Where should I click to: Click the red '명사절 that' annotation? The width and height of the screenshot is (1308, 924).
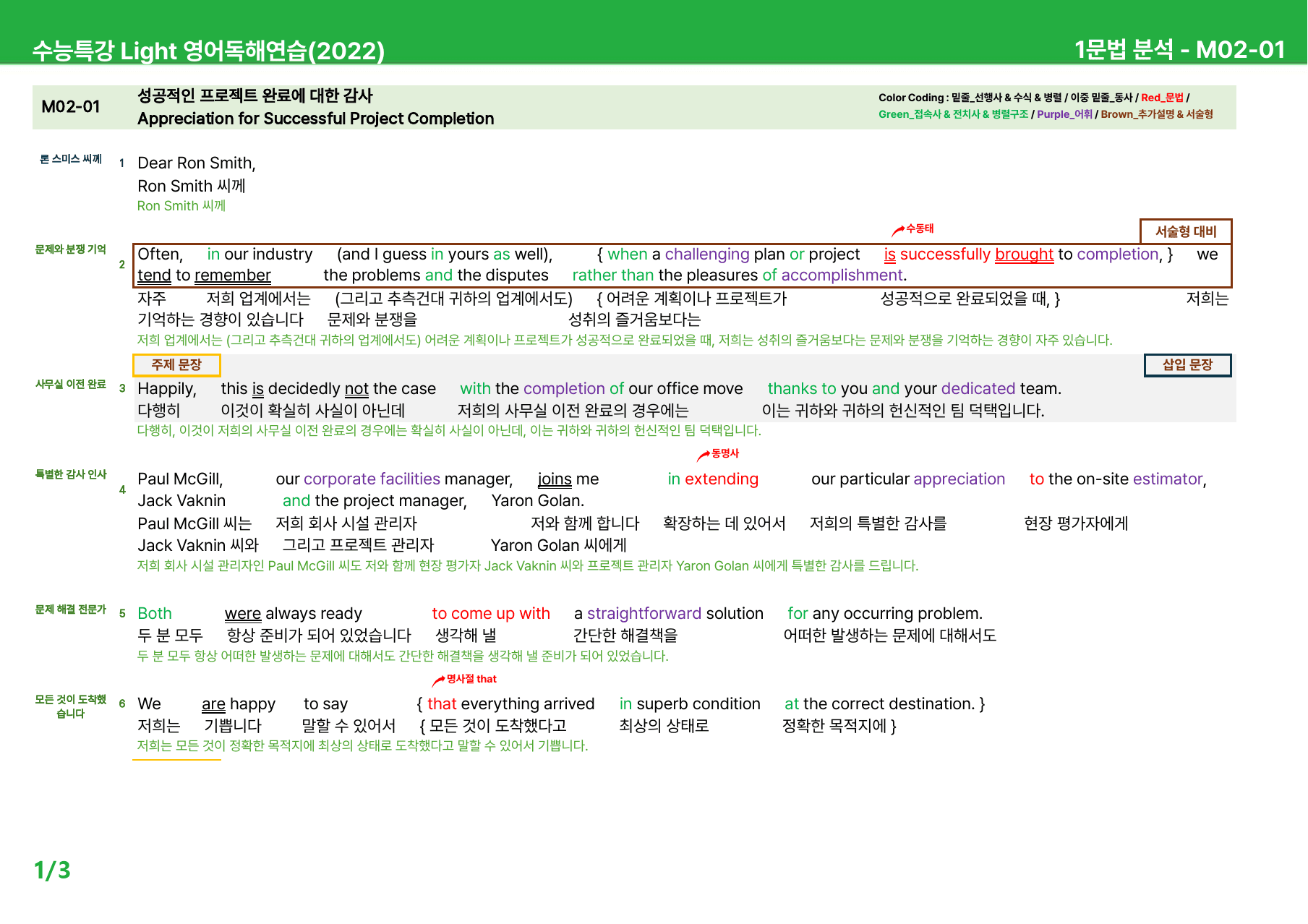click(x=471, y=679)
